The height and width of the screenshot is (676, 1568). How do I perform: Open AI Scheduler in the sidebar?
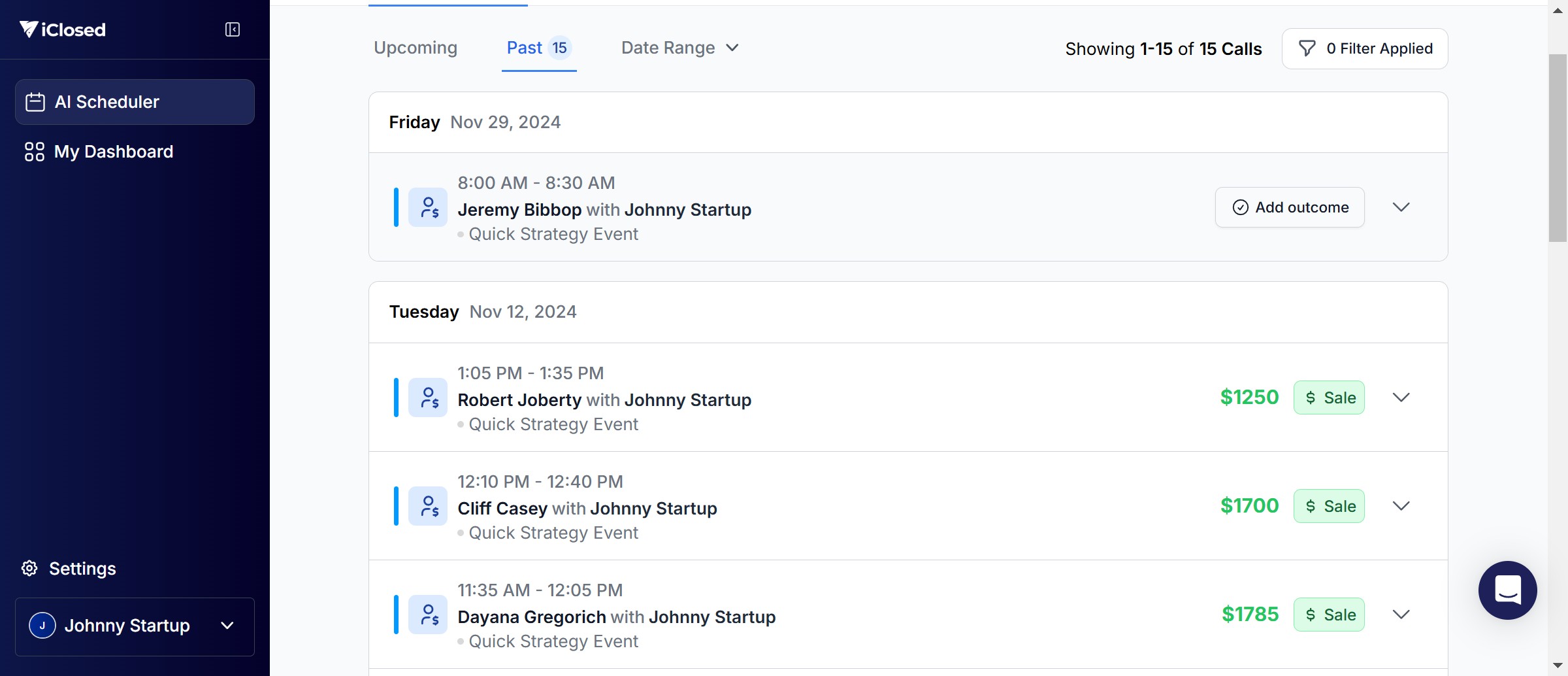(135, 102)
